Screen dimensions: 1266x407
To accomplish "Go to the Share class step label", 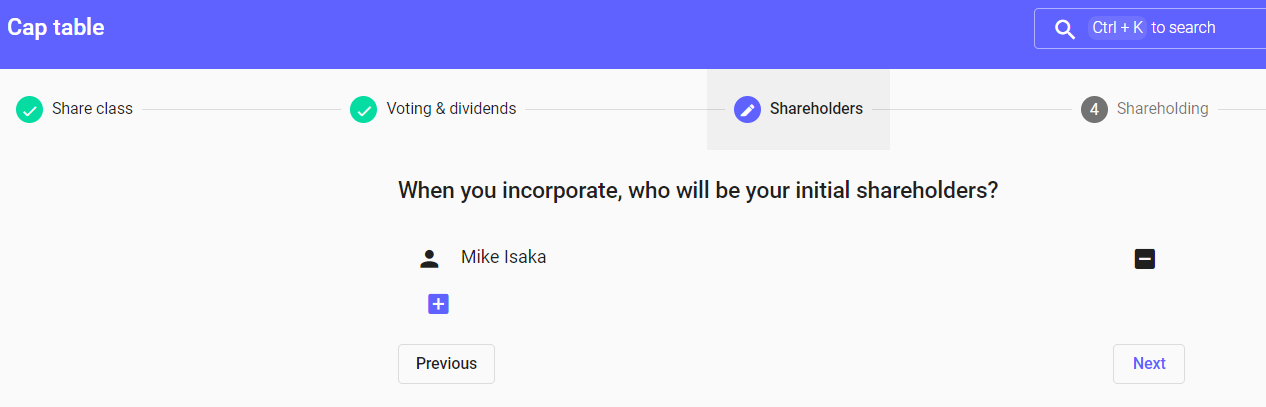I will 92,109.
